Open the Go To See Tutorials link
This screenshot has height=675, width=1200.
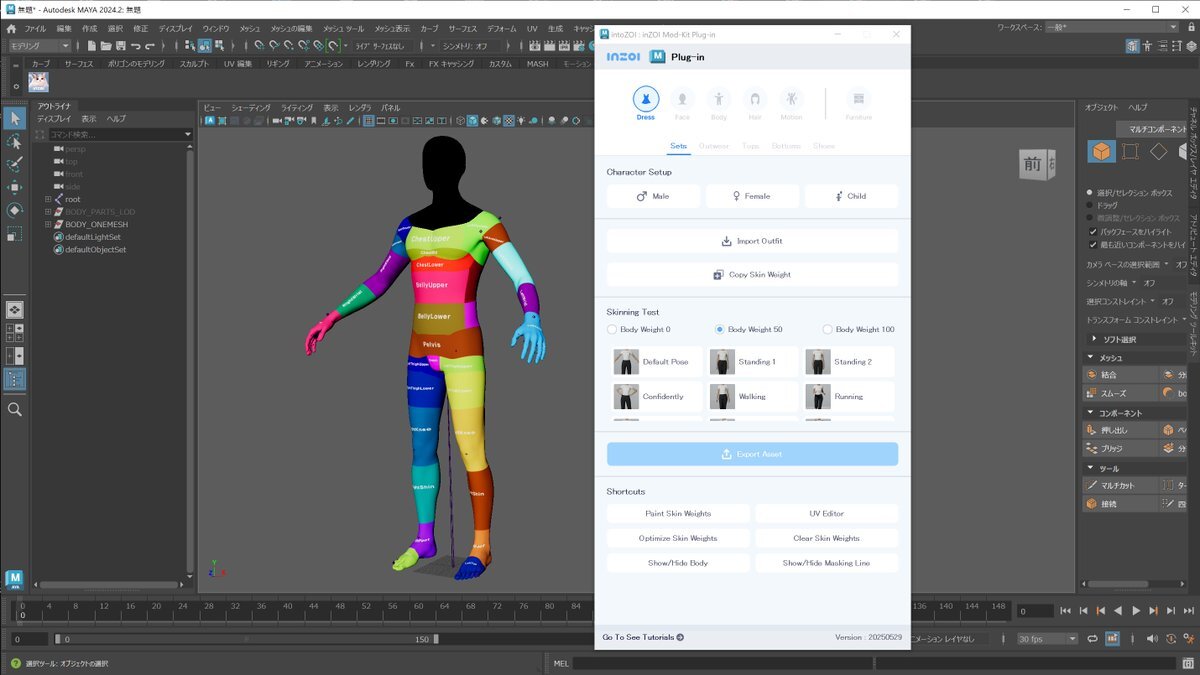point(643,637)
